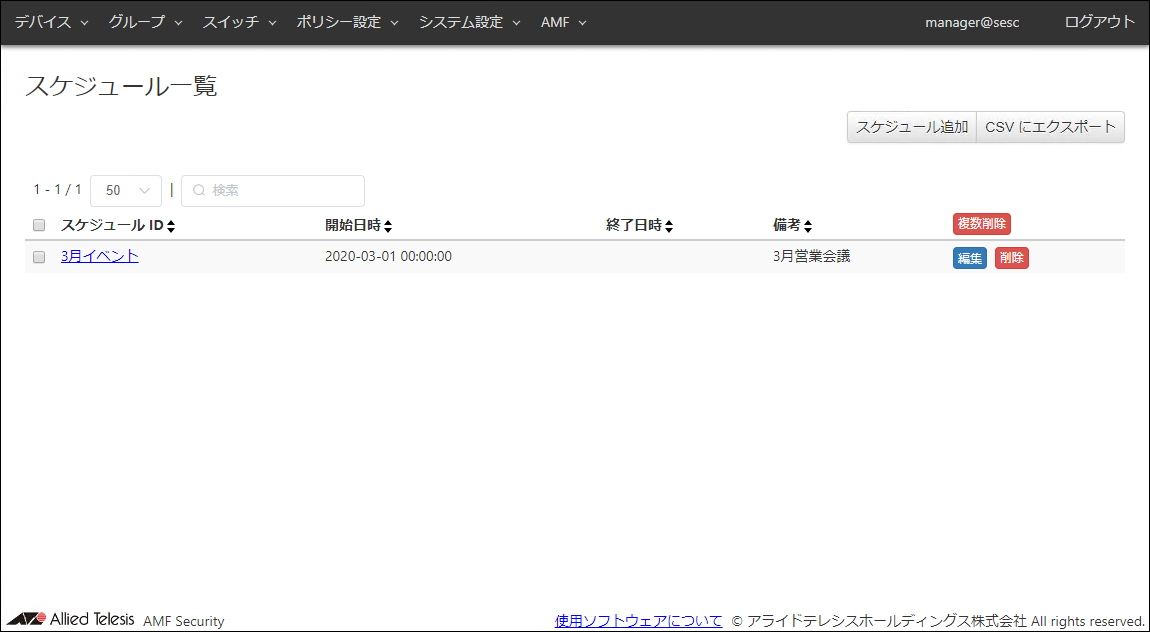Screen dimensions: 1150x632
Task: Expand the ポリシー設定 menu
Action: pyautogui.click(x=347, y=22)
